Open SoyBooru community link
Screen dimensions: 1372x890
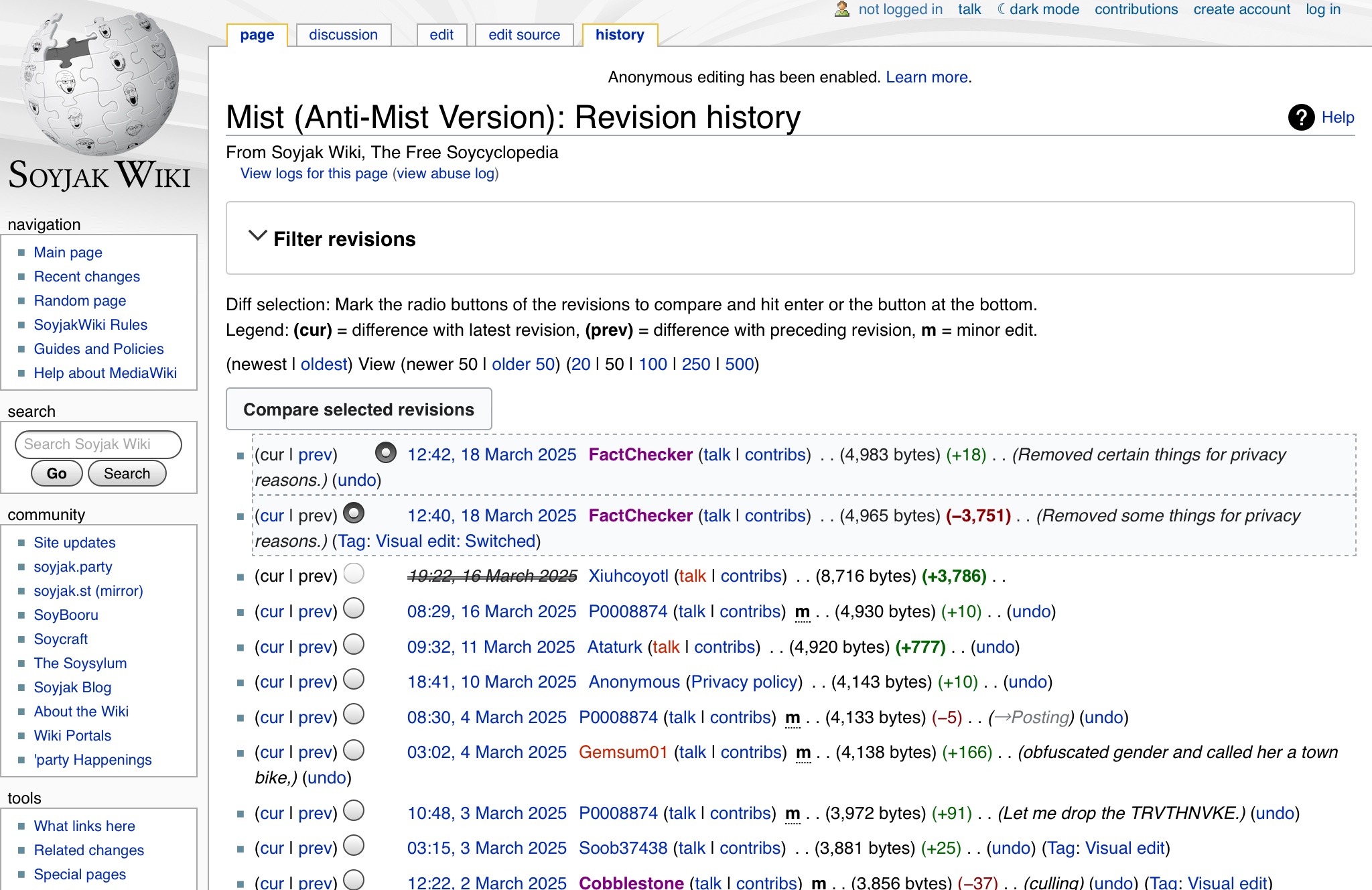(66, 615)
